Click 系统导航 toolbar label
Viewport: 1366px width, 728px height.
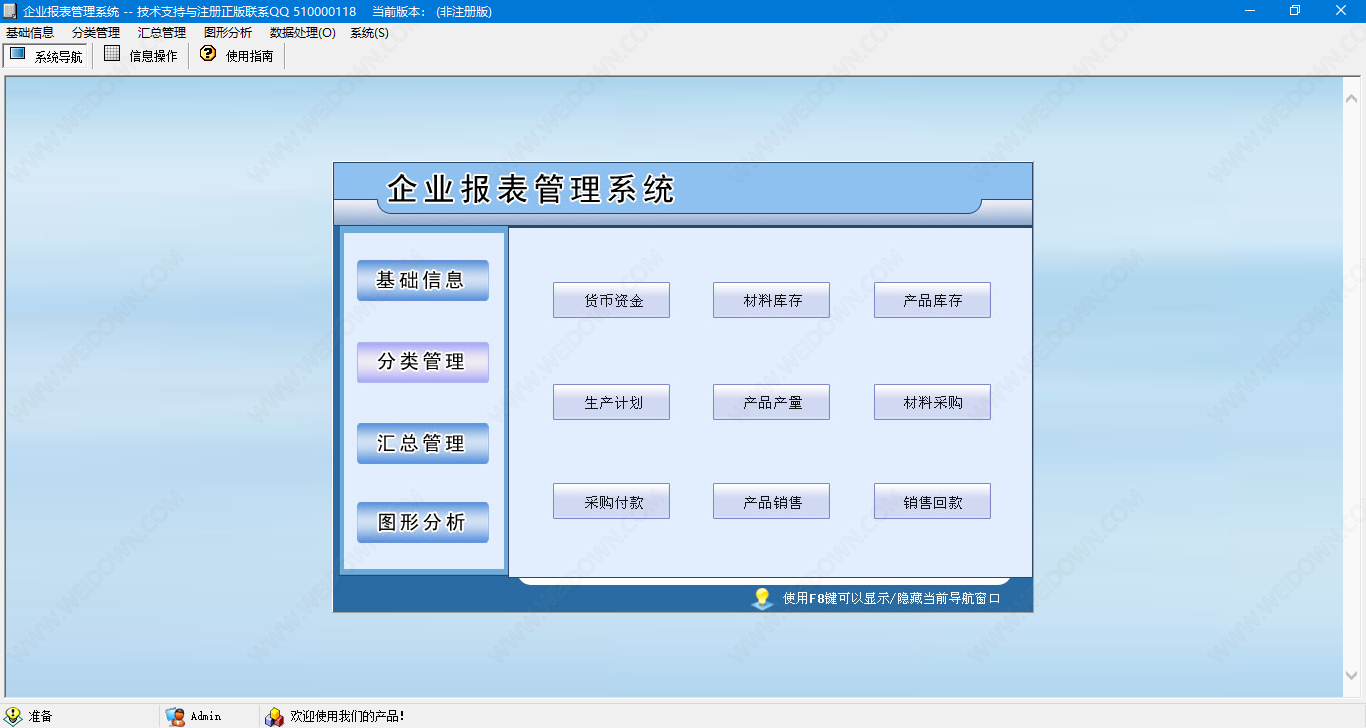(x=59, y=57)
